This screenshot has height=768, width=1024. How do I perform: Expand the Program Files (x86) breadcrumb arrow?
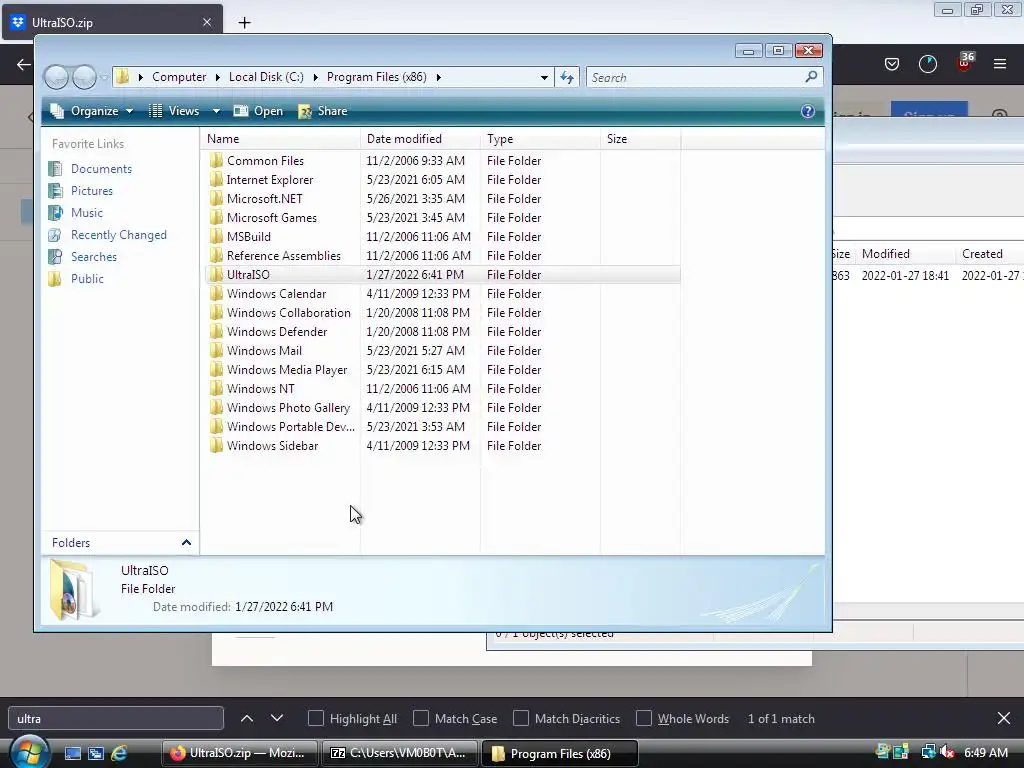pyautogui.click(x=438, y=77)
